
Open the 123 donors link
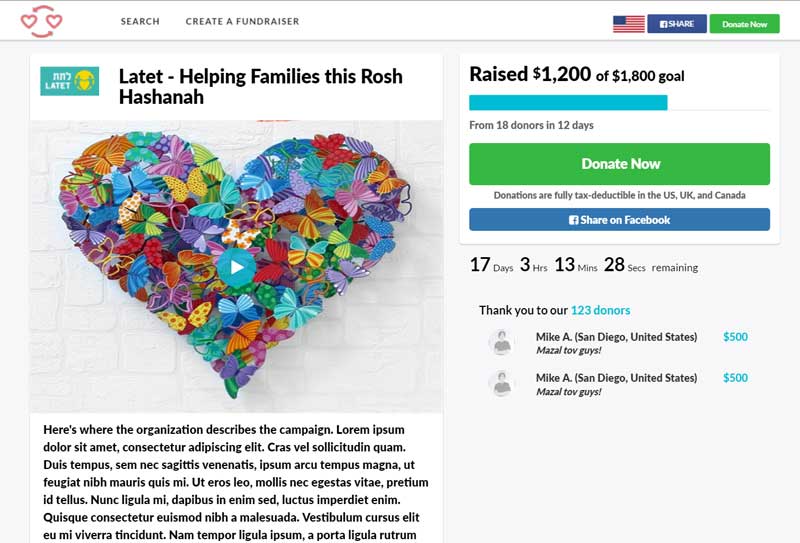click(600, 310)
